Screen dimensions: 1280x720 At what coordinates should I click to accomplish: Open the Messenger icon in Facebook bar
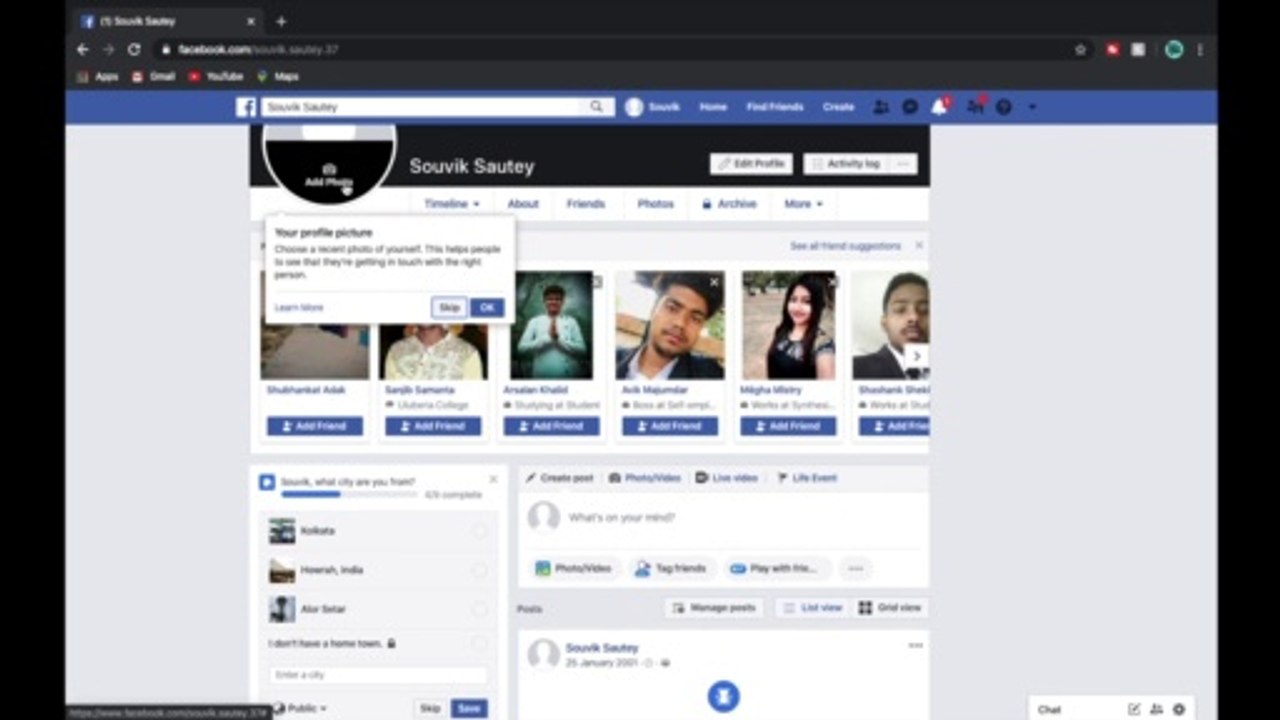[910, 107]
